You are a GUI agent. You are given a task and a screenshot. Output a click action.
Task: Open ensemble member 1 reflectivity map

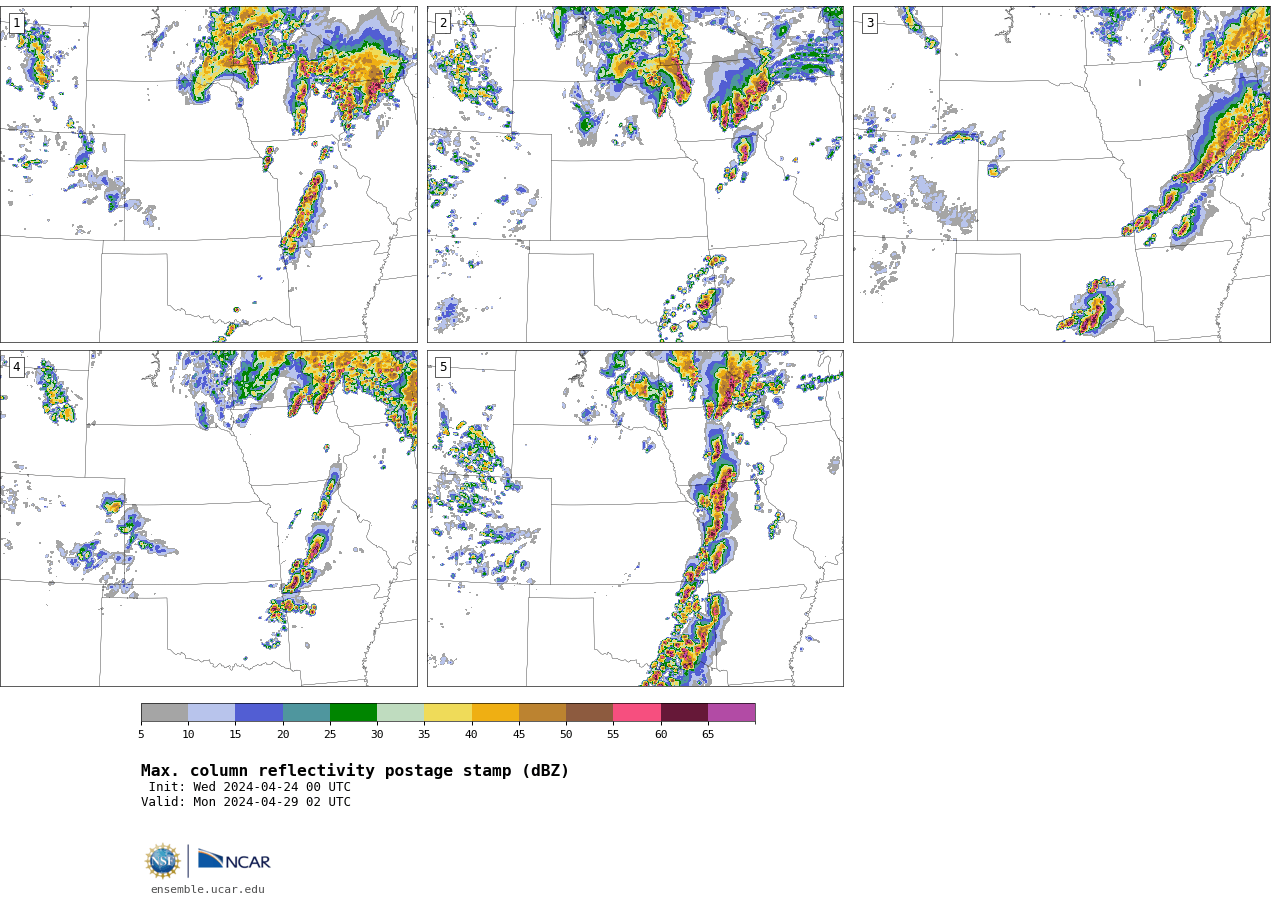[x=208, y=174]
